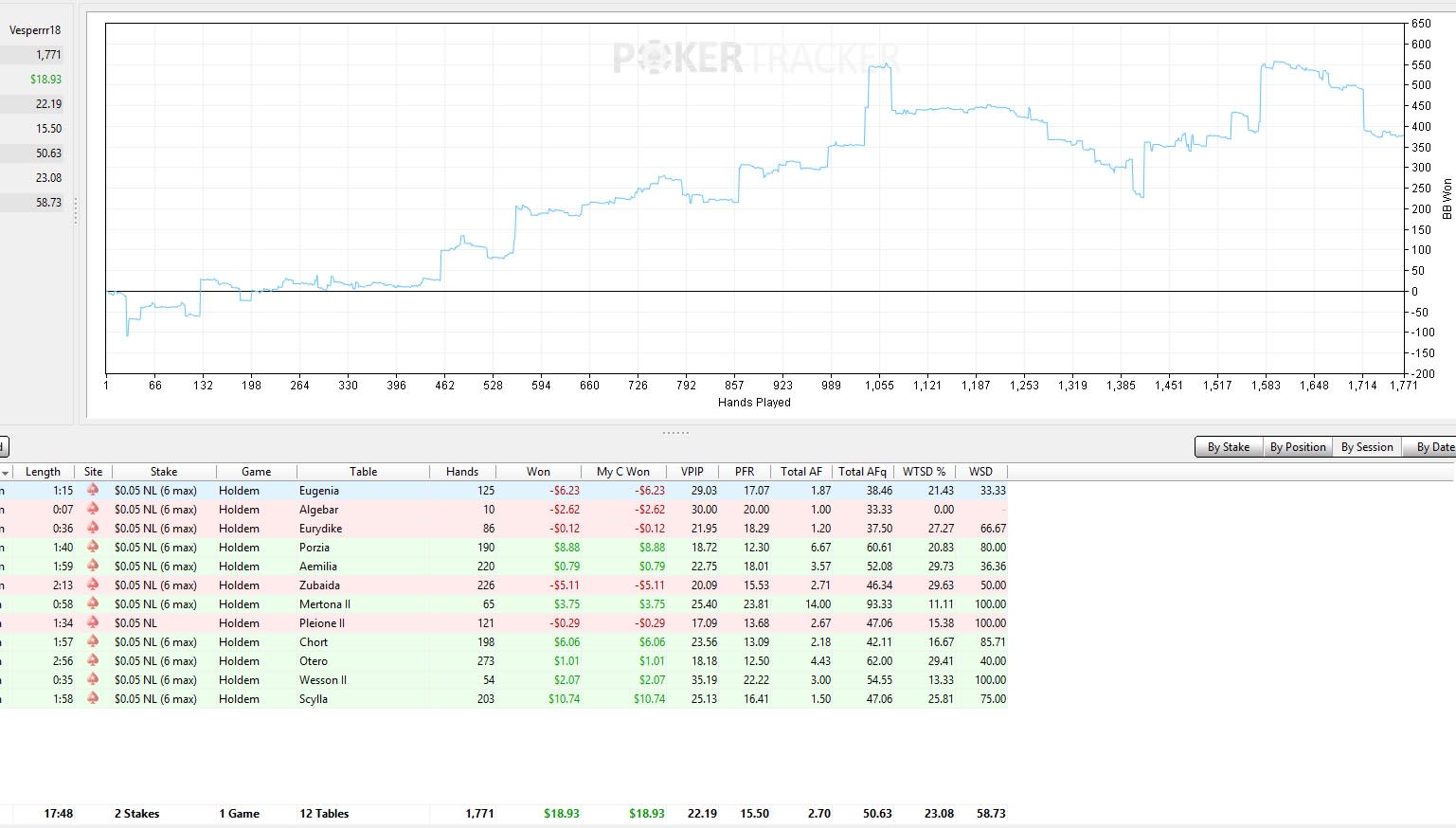Click the Table column header
1456x828 pixels.
[x=363, y=472]
